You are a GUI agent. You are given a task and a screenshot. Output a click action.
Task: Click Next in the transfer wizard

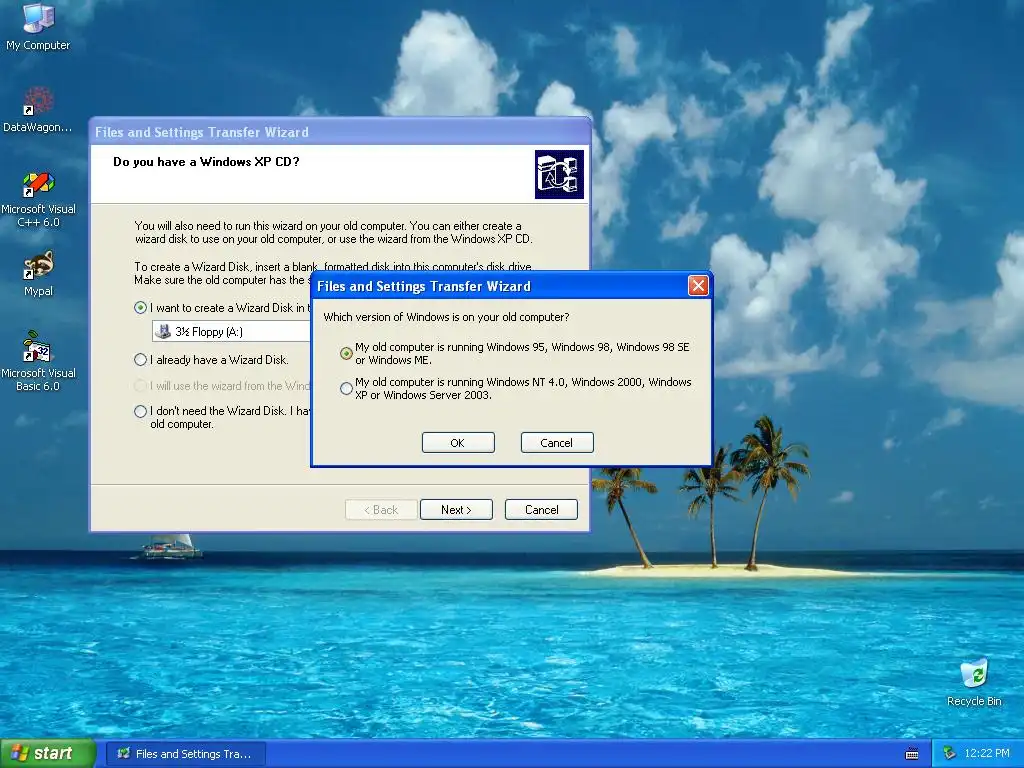tap(456, 510)
